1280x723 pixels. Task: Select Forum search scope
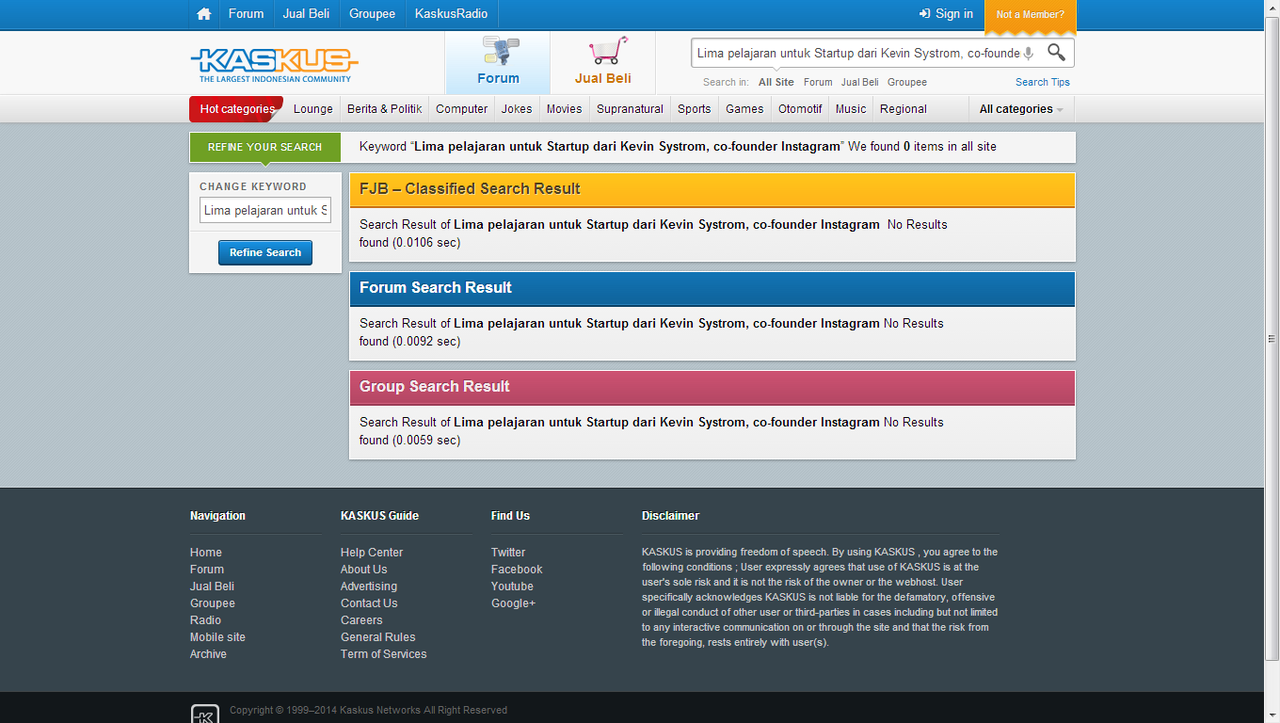coord(818,82)
